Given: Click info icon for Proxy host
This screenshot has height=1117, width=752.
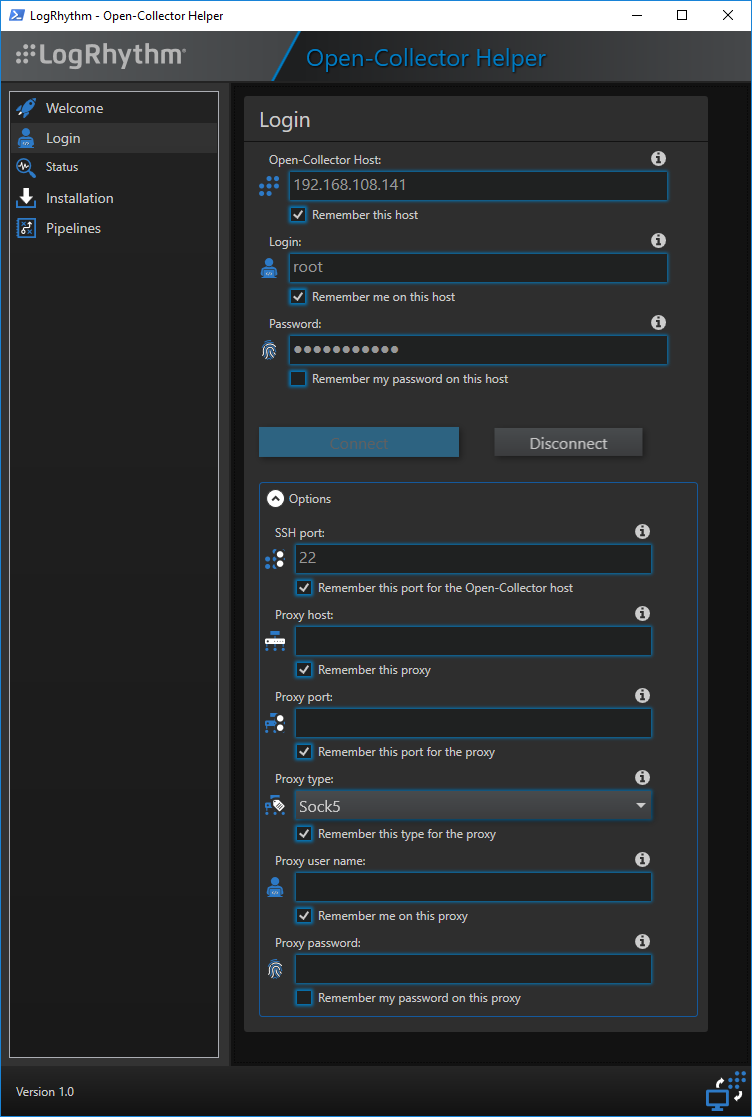Looking at the screenshot, I should 642,613.
